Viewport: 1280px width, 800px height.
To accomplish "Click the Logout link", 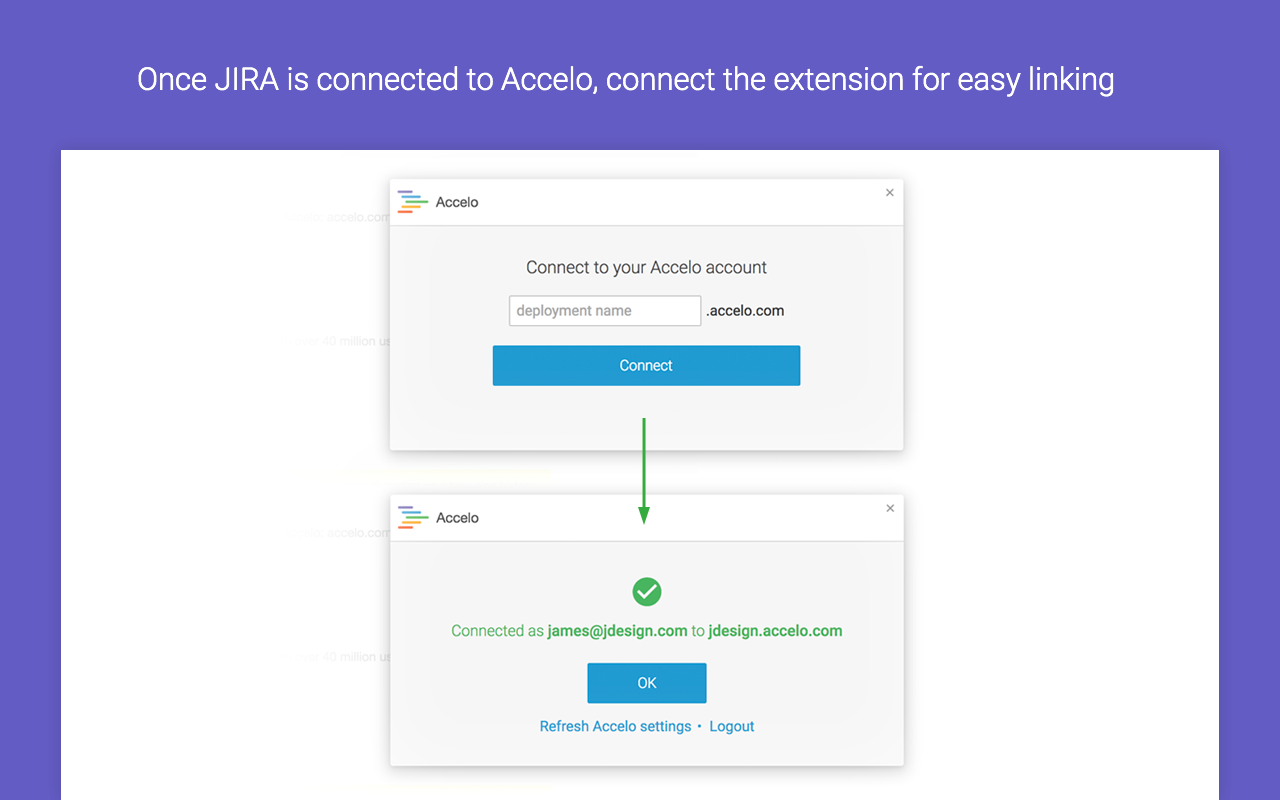I will (x=731, y=726).
